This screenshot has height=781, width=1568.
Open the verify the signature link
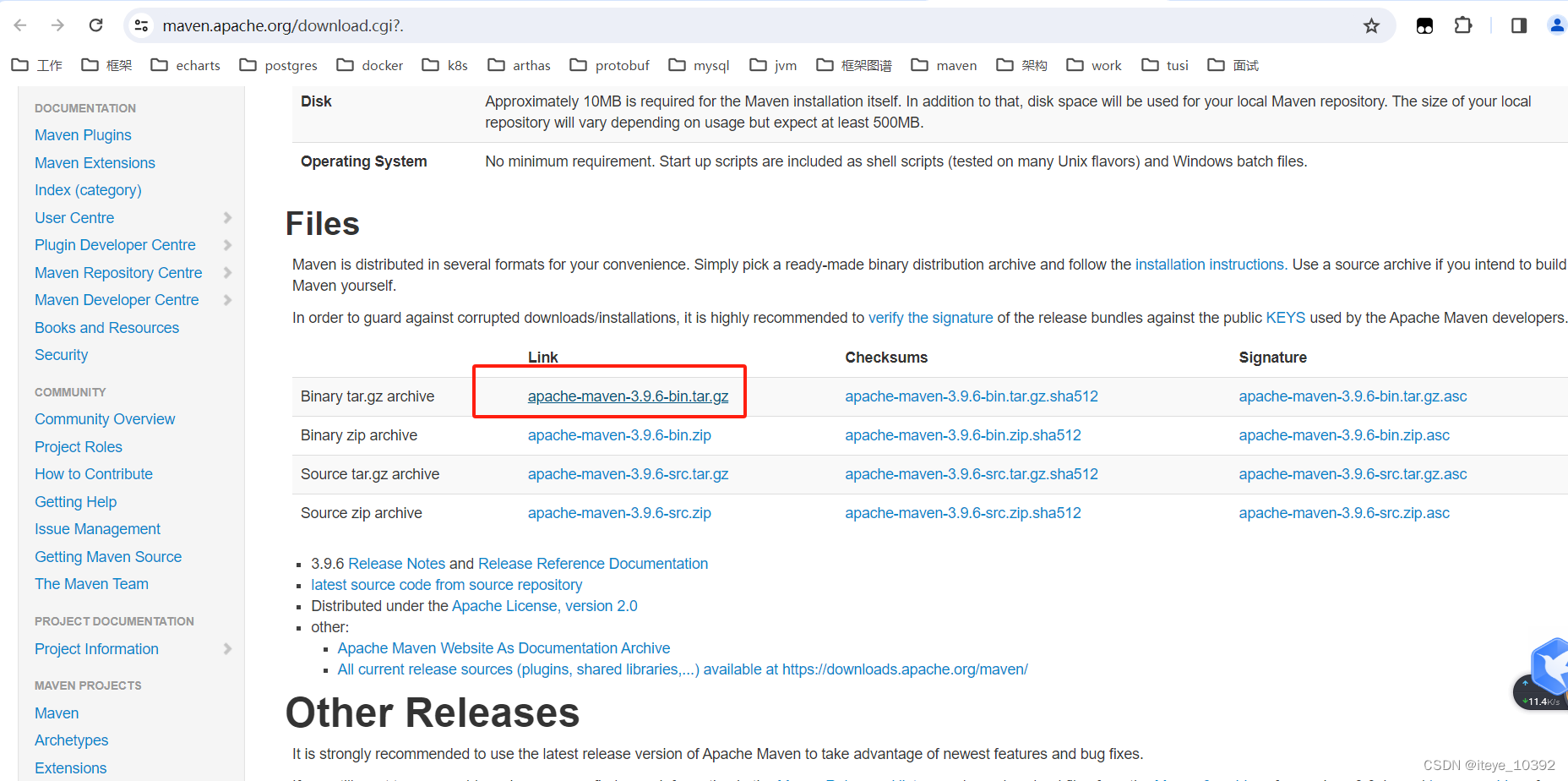click(931, 318)
